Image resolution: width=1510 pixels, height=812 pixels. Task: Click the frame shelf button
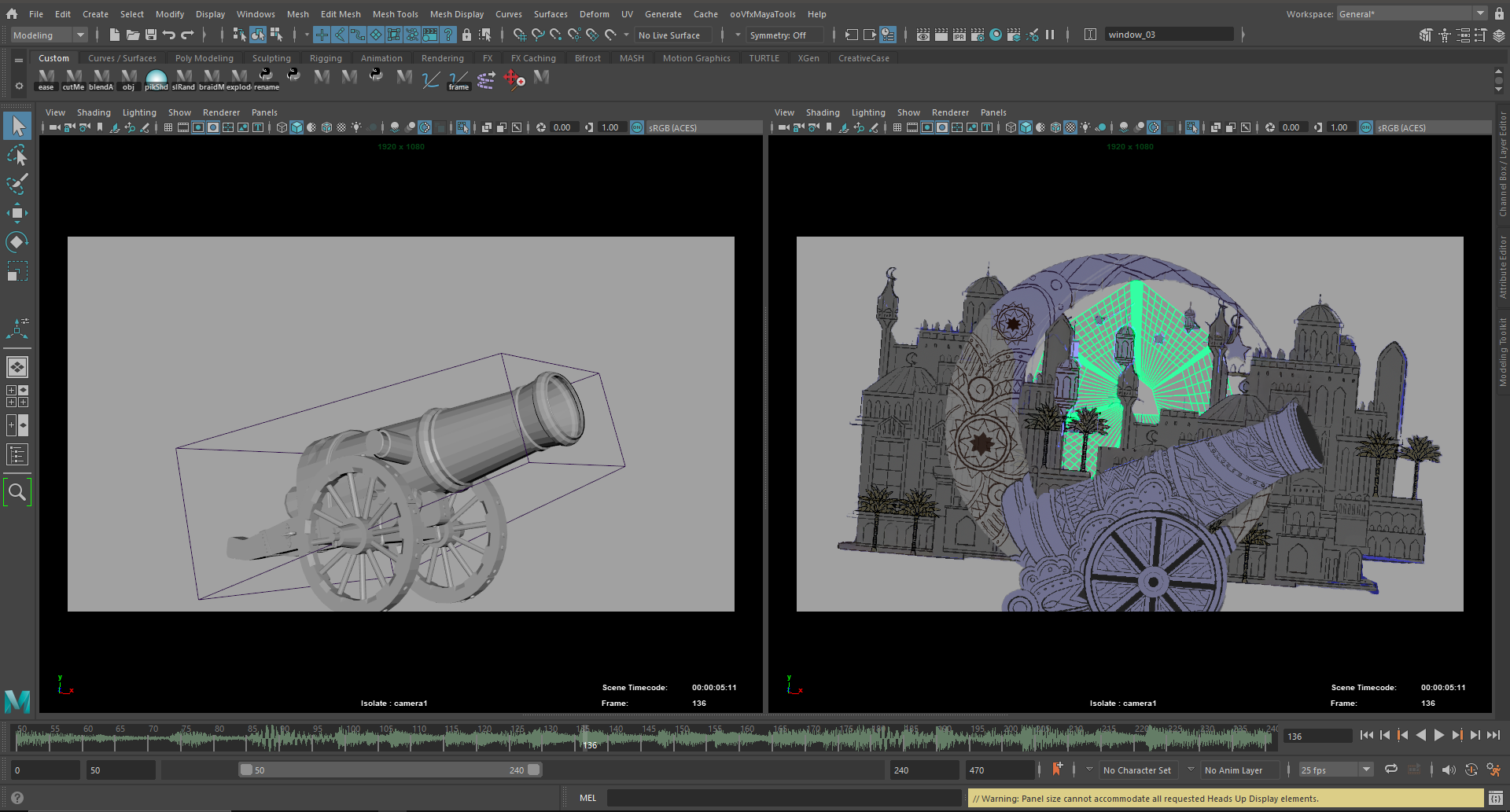459,80
